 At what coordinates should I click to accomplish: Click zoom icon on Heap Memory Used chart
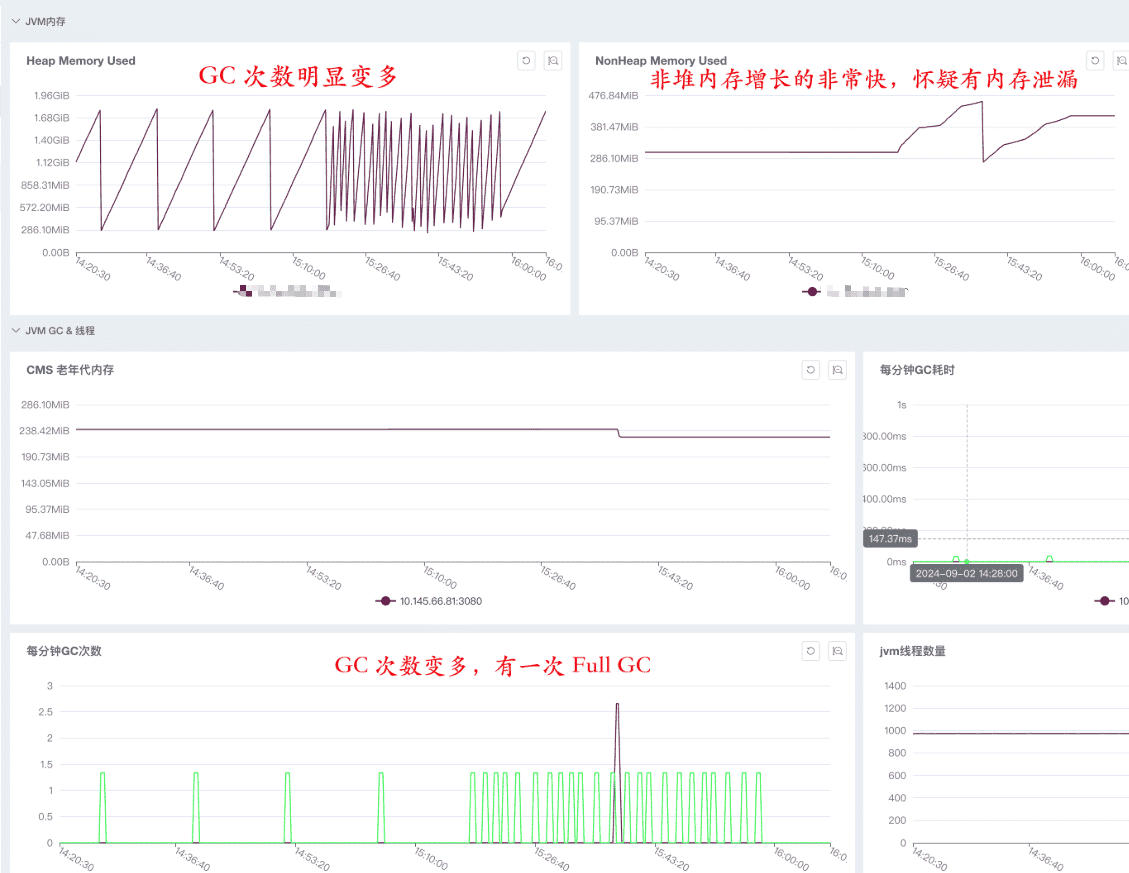tap(553, 61)
